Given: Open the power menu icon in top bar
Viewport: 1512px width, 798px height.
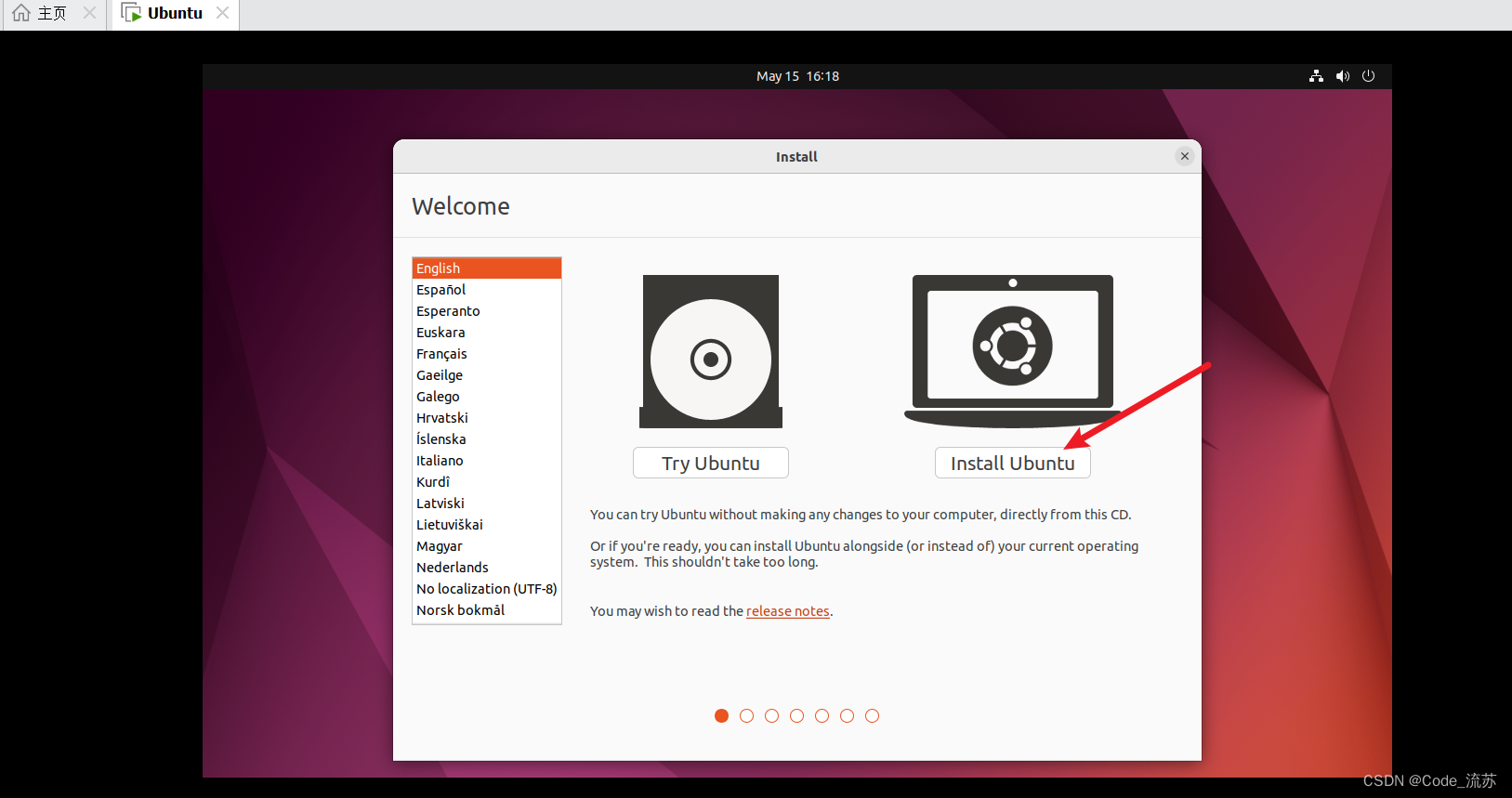Looking at the screenshot, I should 1369,76.
